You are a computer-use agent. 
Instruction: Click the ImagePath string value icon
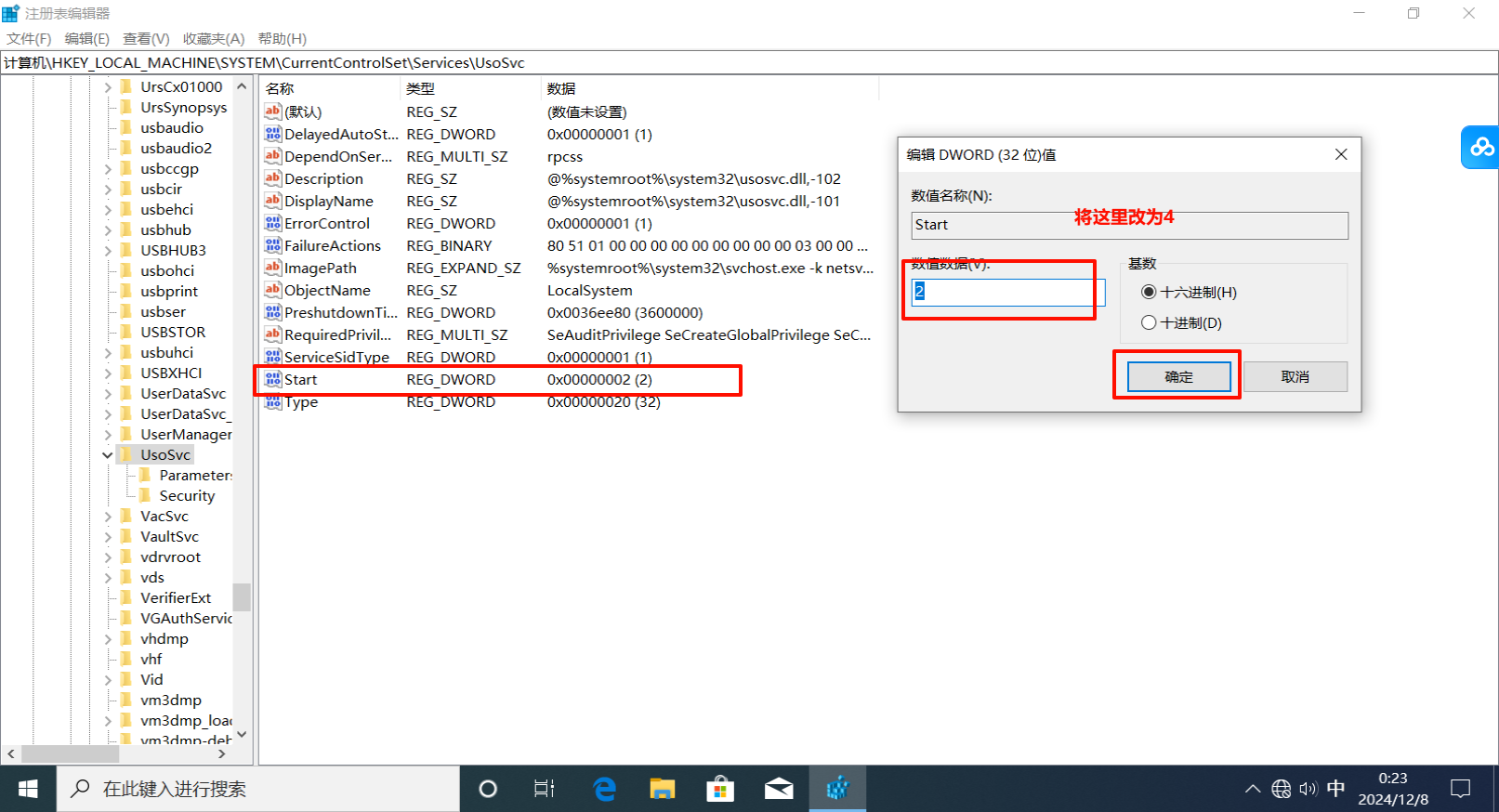pos(272,268)
